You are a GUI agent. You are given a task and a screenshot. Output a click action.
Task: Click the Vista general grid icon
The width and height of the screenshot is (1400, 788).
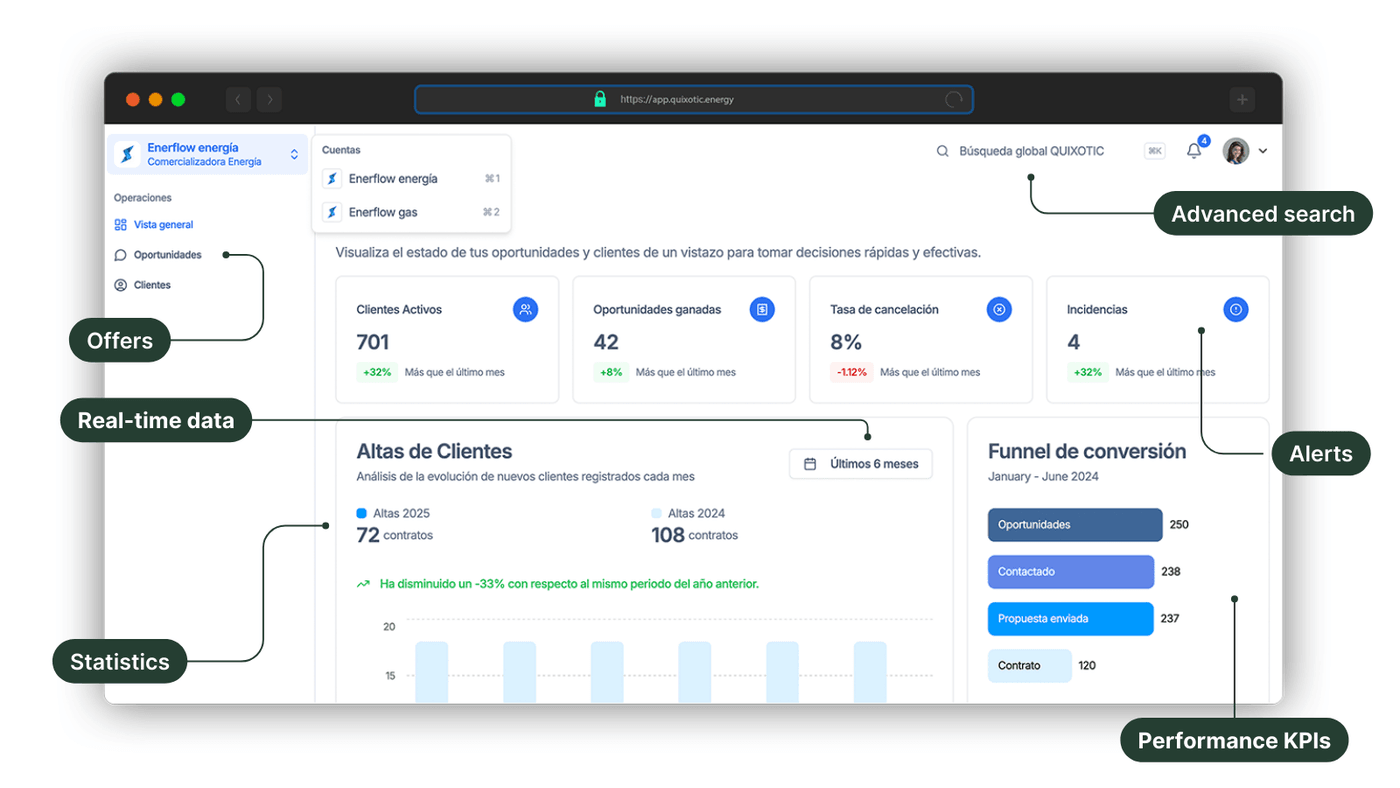coord(121,225)
